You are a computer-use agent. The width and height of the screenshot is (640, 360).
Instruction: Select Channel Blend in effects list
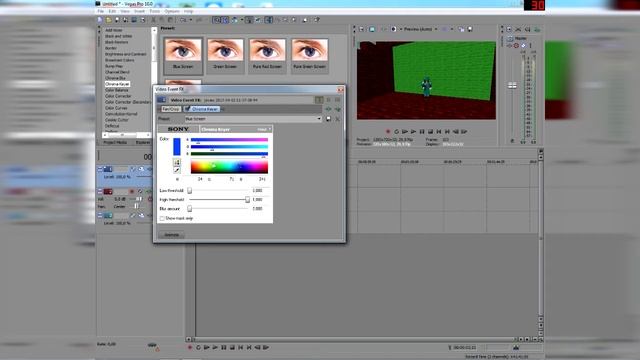click(x=117, y=72)
